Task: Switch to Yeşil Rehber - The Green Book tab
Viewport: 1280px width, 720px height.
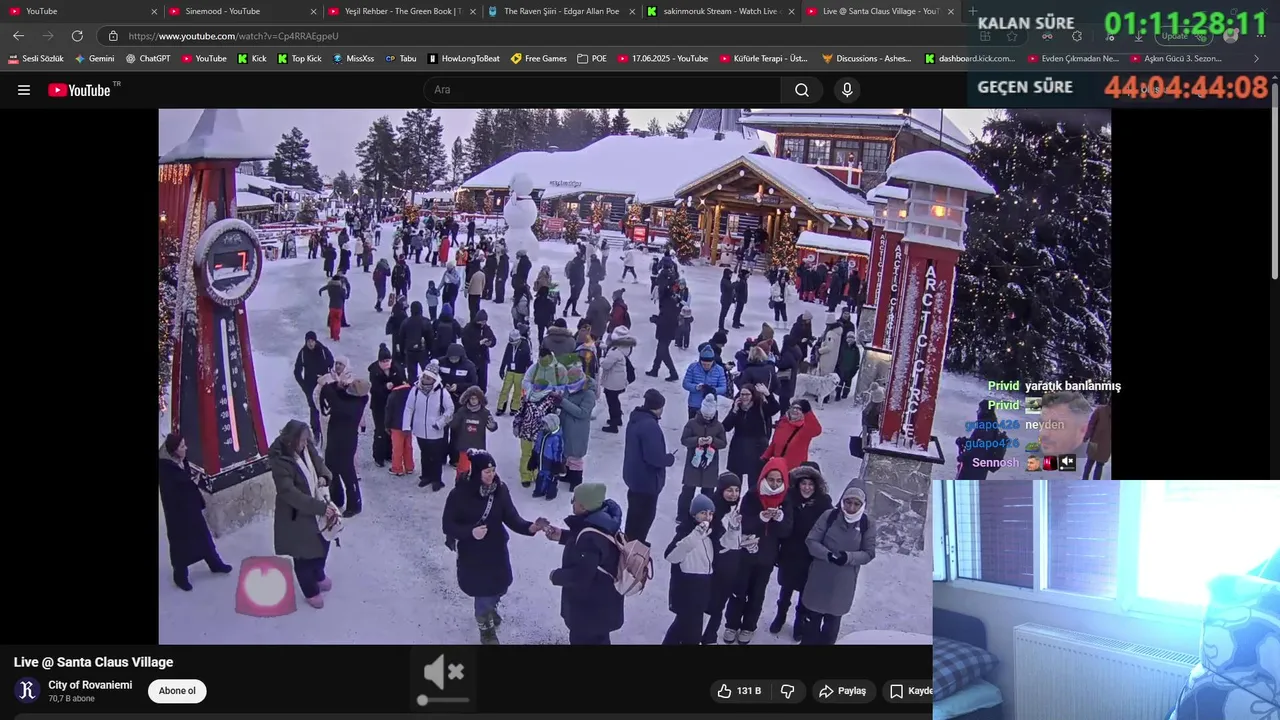Action: pos(400,11)
